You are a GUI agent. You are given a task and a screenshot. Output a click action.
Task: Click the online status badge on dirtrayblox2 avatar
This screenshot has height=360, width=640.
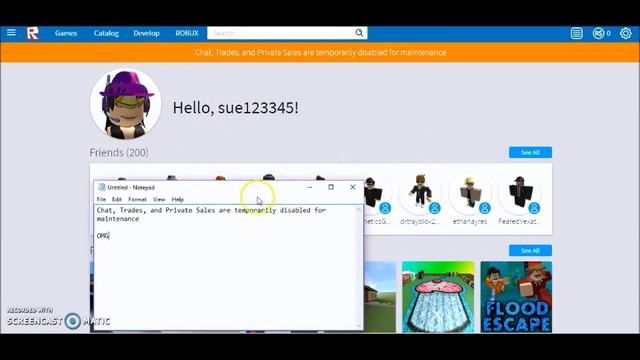435,208
